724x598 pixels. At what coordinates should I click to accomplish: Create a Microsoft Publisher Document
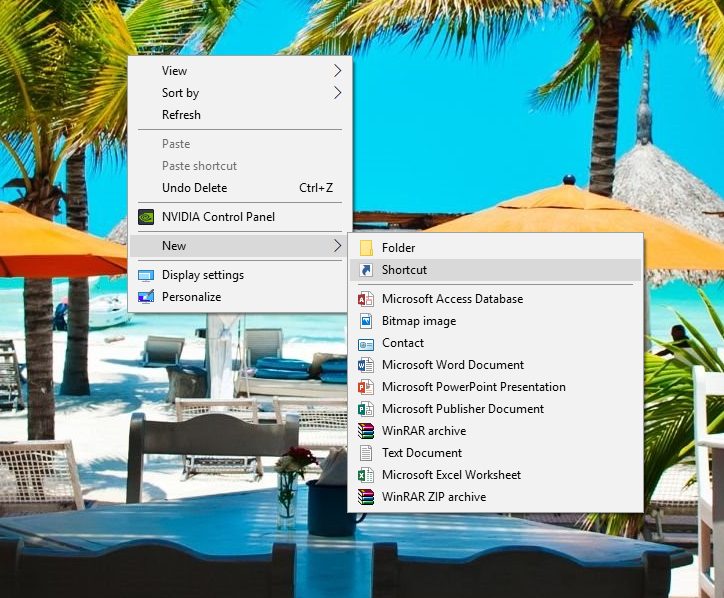(495, 409)
